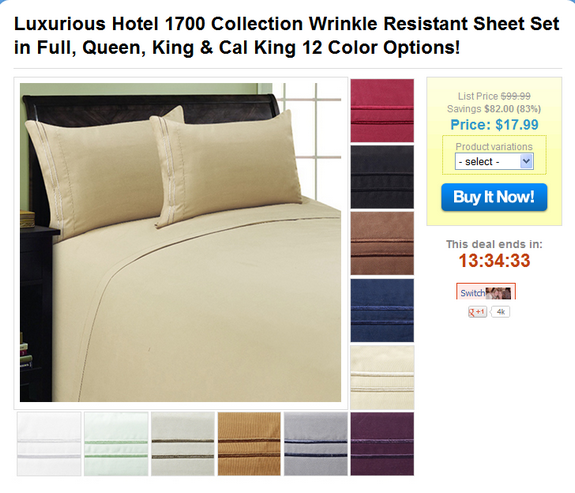
Task: Click the Google +1 icon
Action: [x=477, y=312]
